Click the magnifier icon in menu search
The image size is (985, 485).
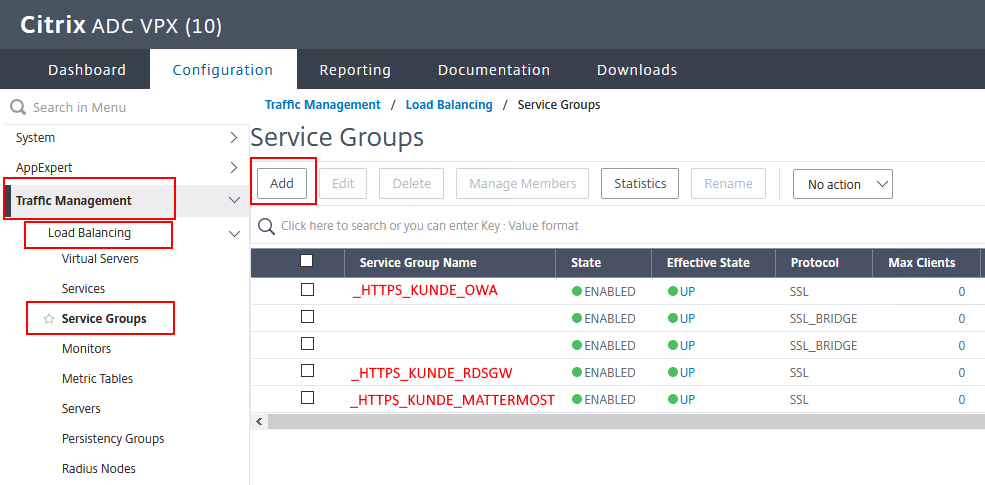pyautogui.click(x=18, y=107)
